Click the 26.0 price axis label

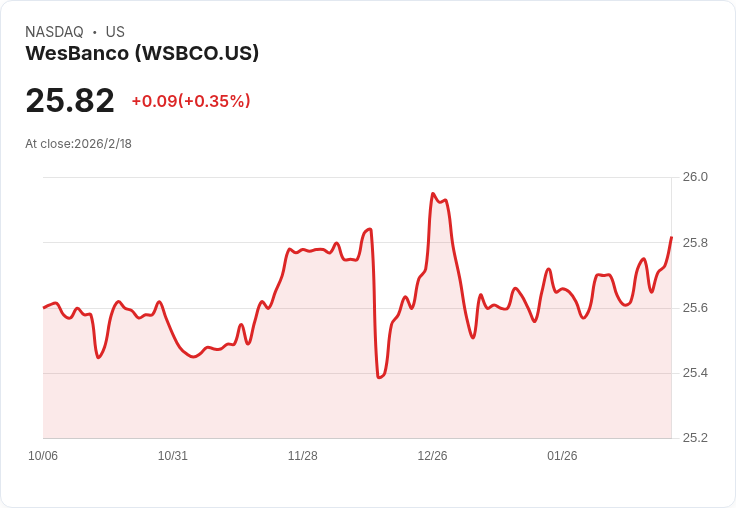695,177
